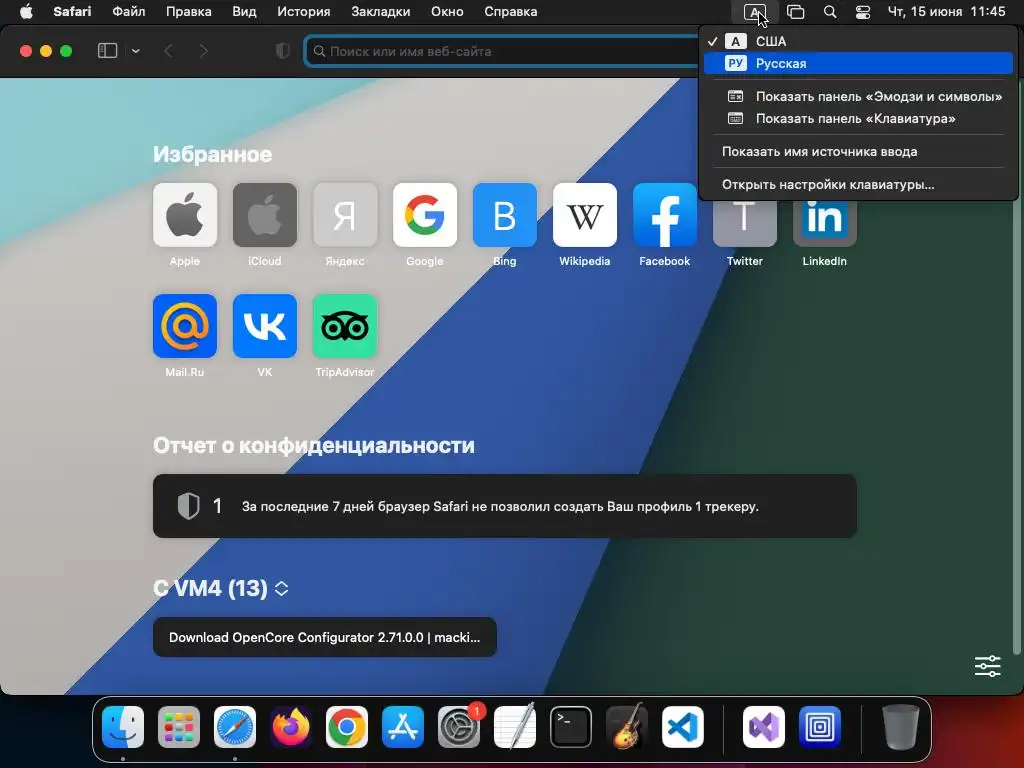Open System Settings from the Dock
Viewport: 1024px width, 768px height.
point(459,726)
